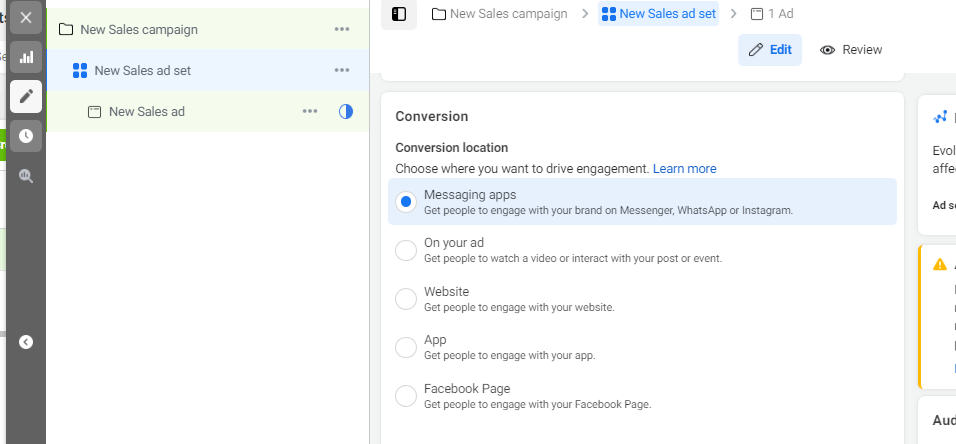The width and height of the screenshot is (956, 444).
Task: Select Facebook Page radio option
Action: click(x=406, y=396)
